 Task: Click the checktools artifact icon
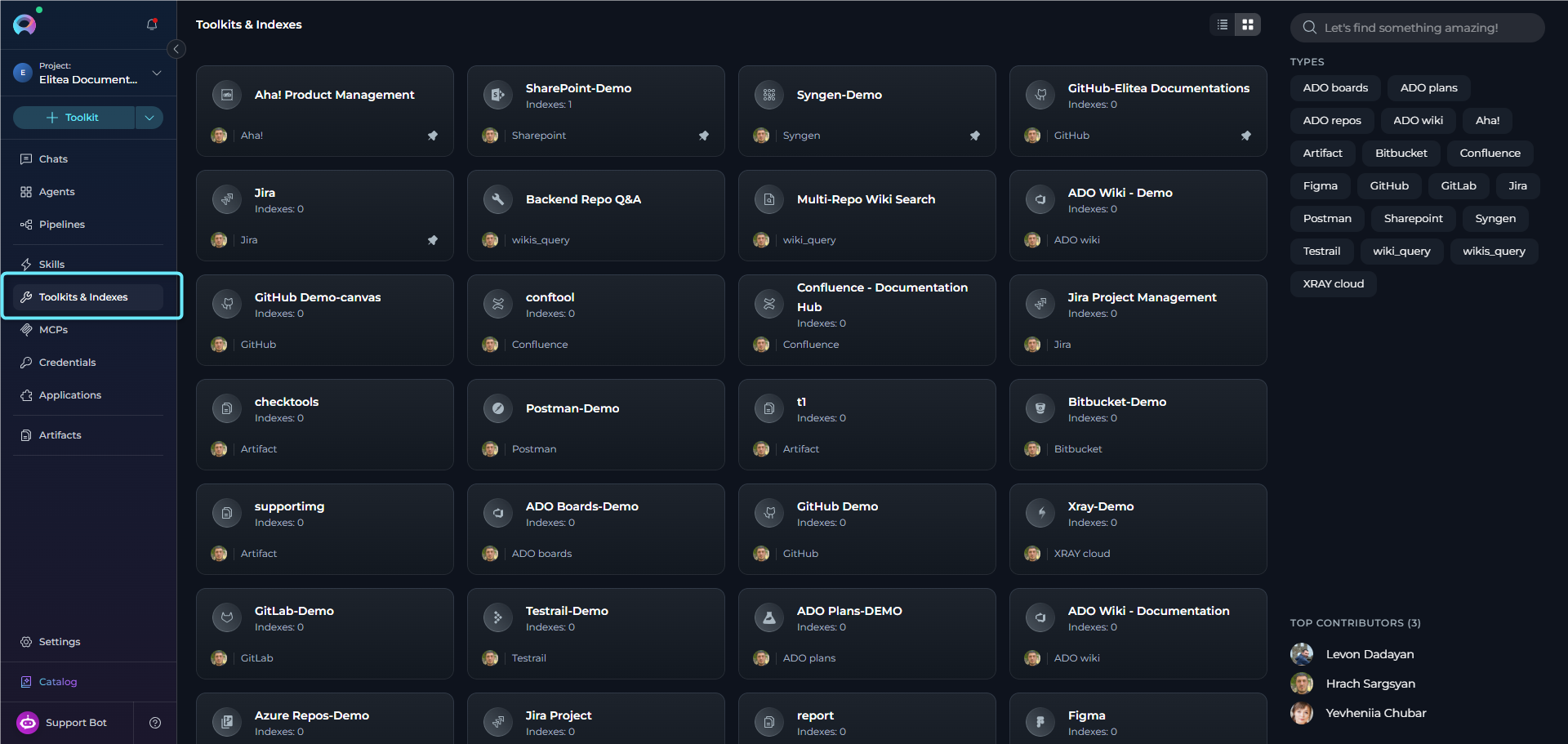(227, 408)
